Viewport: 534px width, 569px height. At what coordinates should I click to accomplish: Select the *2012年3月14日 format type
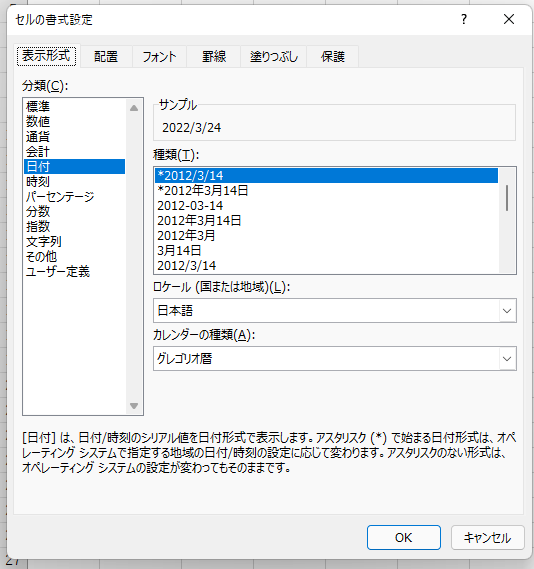click(326, 191)
